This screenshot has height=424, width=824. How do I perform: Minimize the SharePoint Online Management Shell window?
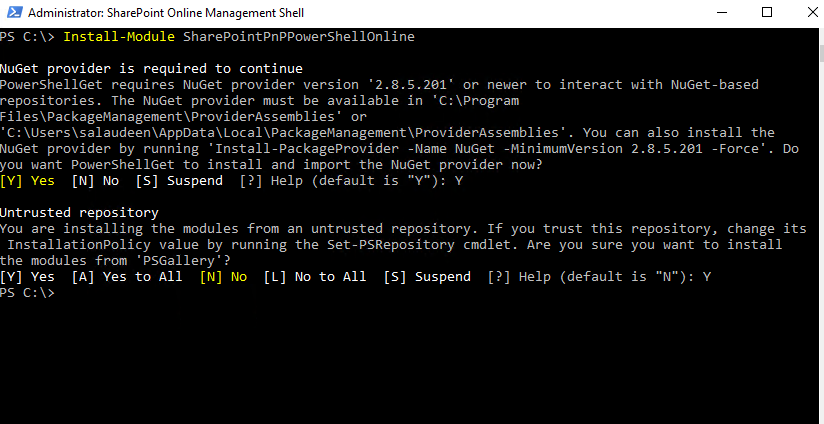pyautogui.click(x=720, y=13)
